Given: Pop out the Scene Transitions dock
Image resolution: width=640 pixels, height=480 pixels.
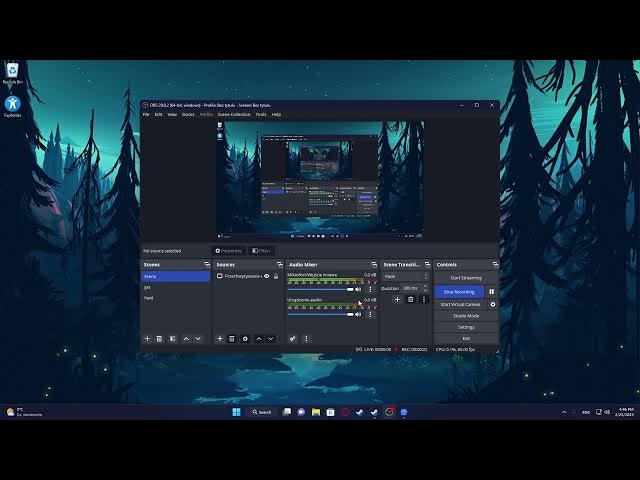Looking at the screenshot, I should (427, 265).
